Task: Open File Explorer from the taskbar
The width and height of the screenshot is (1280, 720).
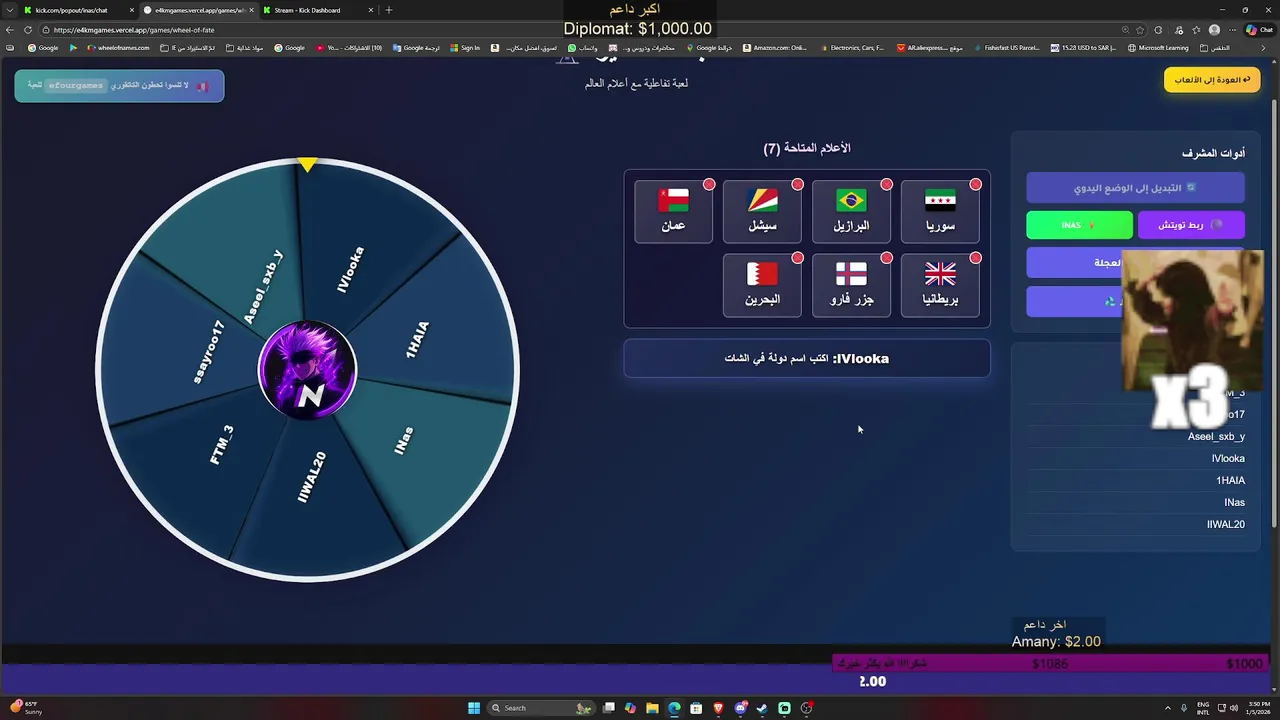Action: coord(652,708)
